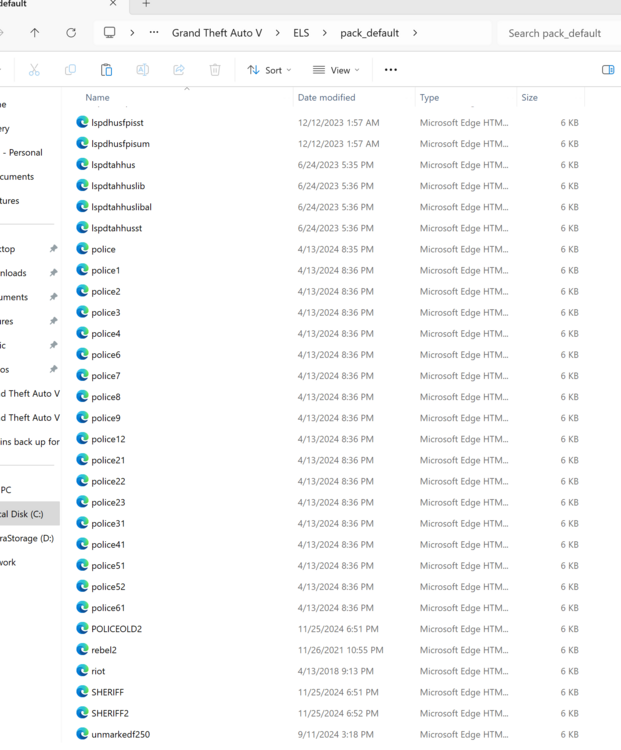The width and height of the screenshot is (621, 750).
Task: Click the Edge icon beside police61
Action: click(x=82, y=607)
